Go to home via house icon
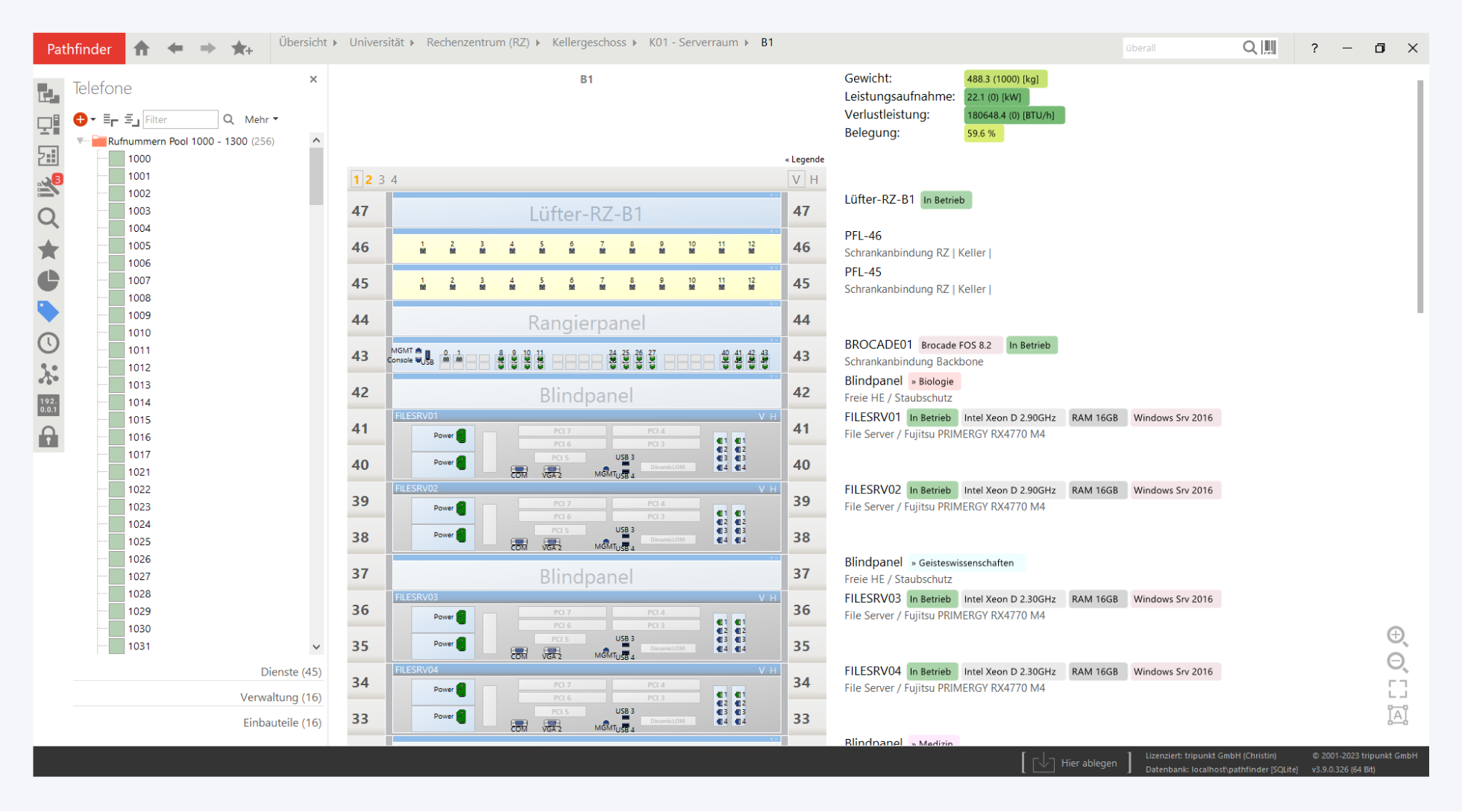The image size is (1462, 812). click(x=142, y=48)
